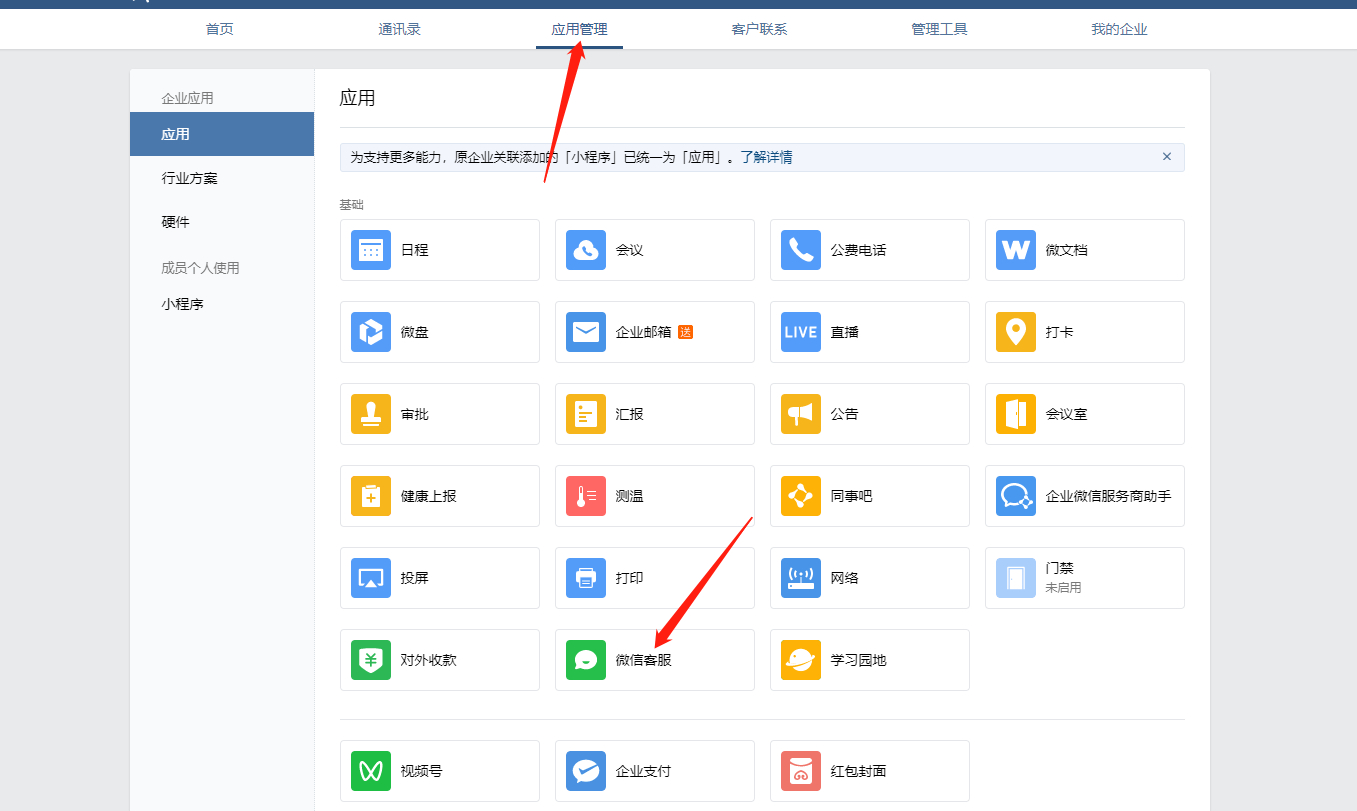
Task: Open the 企业邮箱 envelope icon
Action: click(x=586, y=332)
